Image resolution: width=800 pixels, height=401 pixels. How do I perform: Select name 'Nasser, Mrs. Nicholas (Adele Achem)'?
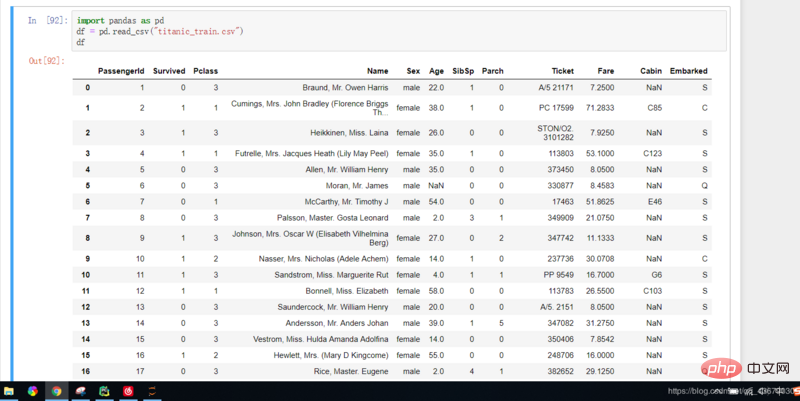tap(323, 259)
